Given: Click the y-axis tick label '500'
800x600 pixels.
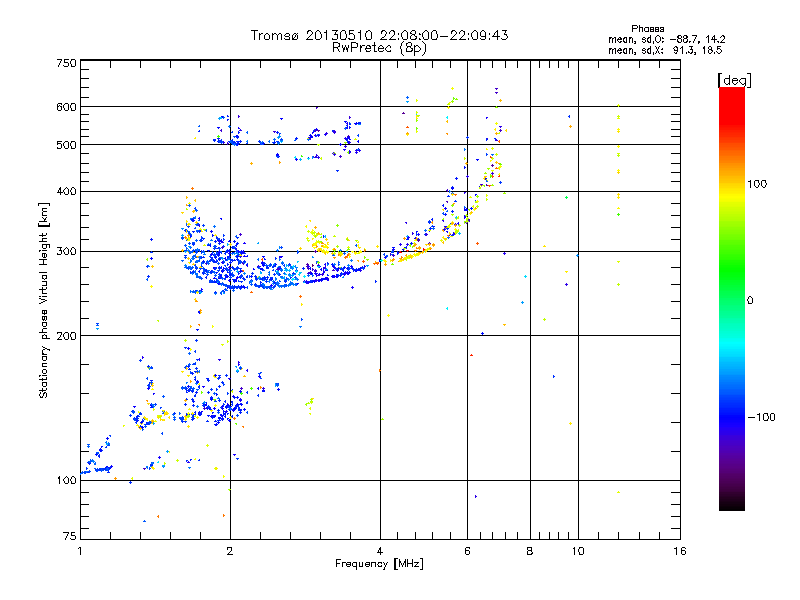Looking at the screenshot, I should (x=66, y=145).
